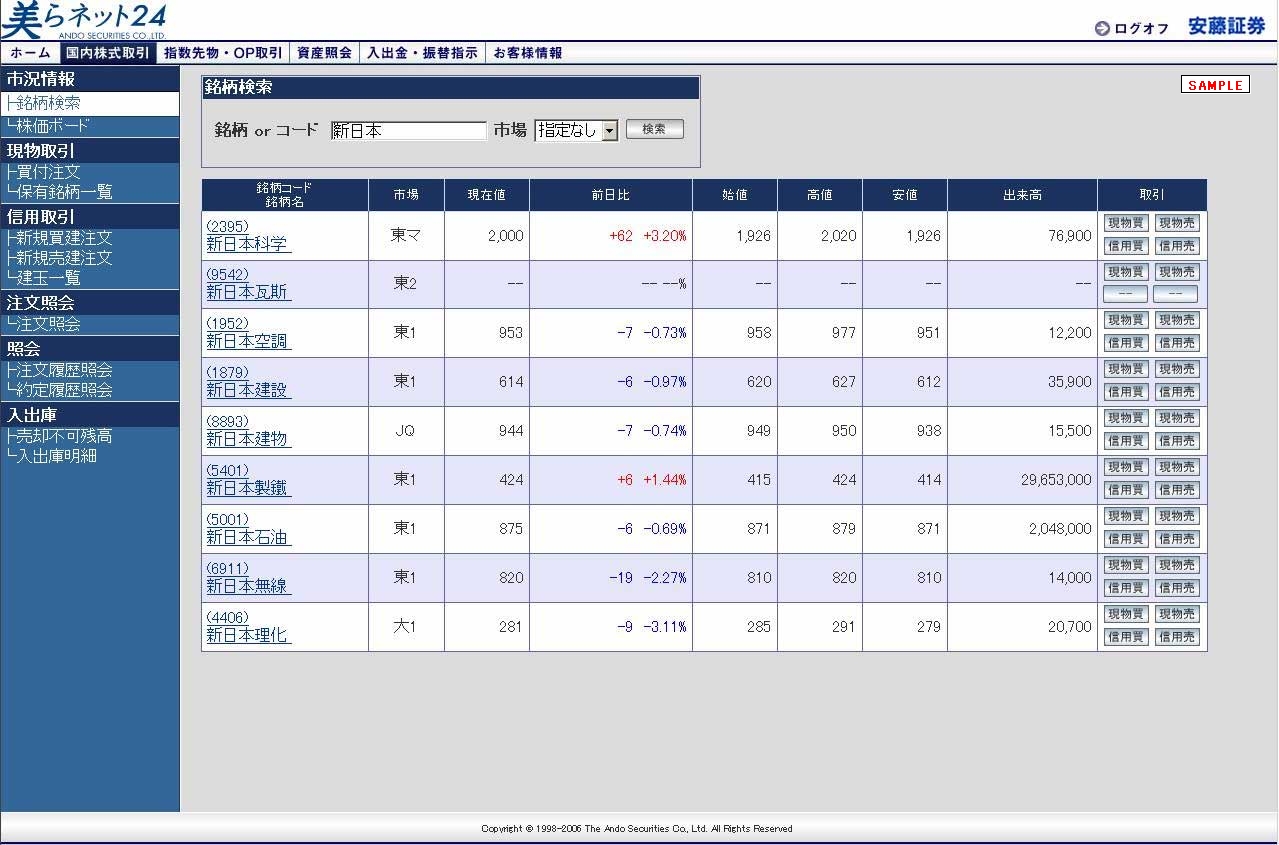Click 現物売 for 新日本科学

(x=1177, y=223)
